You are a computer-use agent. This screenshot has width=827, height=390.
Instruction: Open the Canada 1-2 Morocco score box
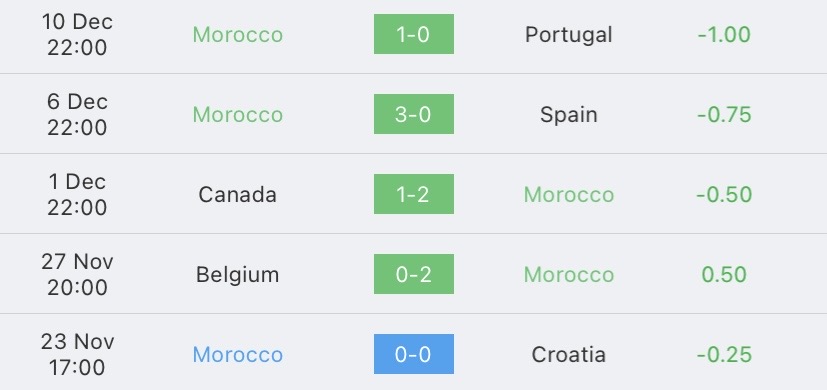[414, 194]
